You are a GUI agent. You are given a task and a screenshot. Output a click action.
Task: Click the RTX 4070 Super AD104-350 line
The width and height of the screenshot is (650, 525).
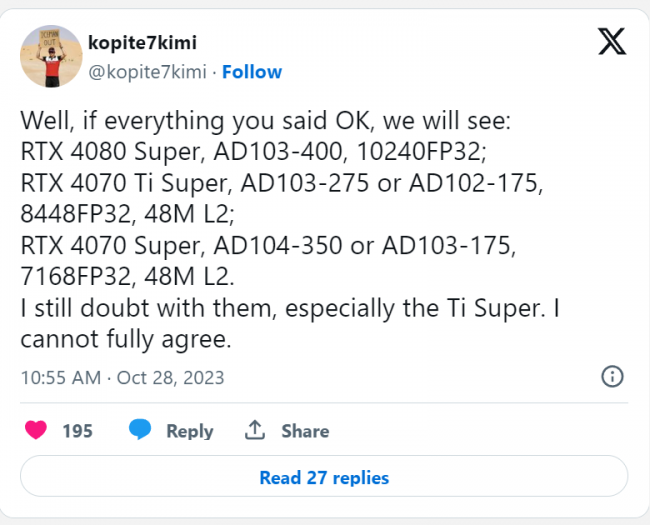[x=268, y=245]
